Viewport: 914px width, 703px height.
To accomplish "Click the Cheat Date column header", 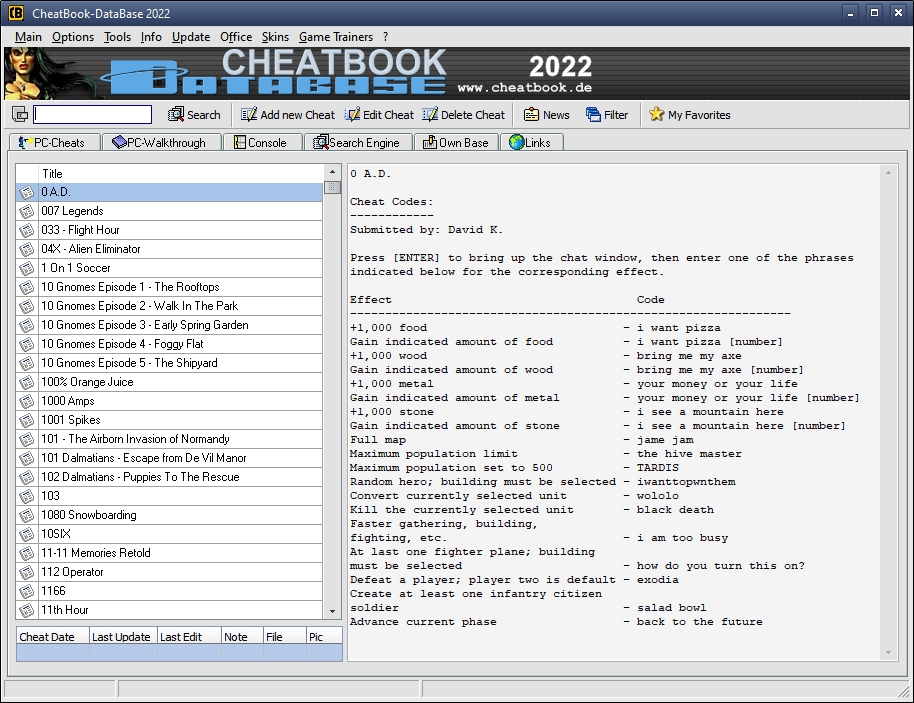I will [52, 637].
